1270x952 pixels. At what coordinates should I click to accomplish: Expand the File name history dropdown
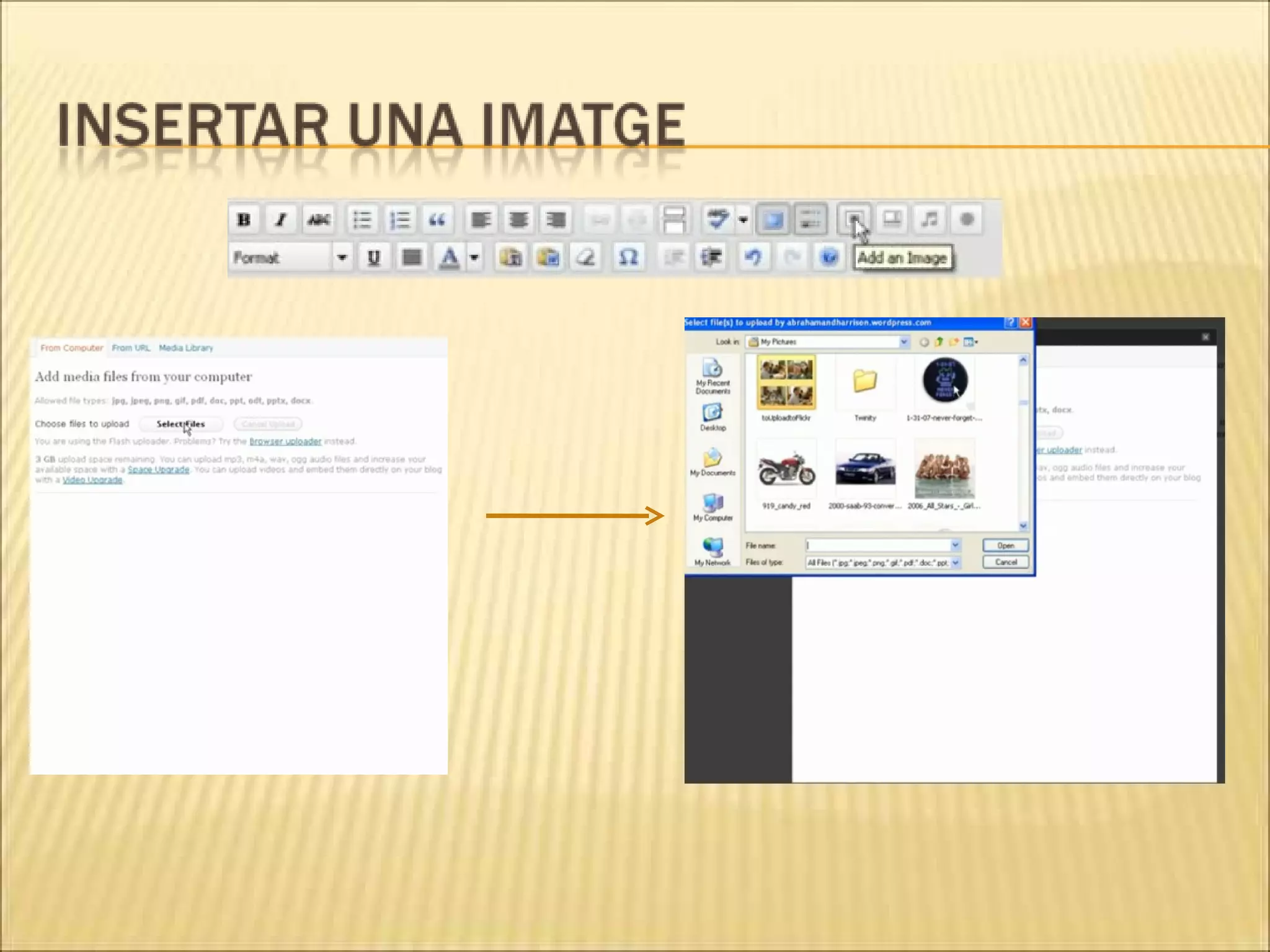tap(956, 545)
